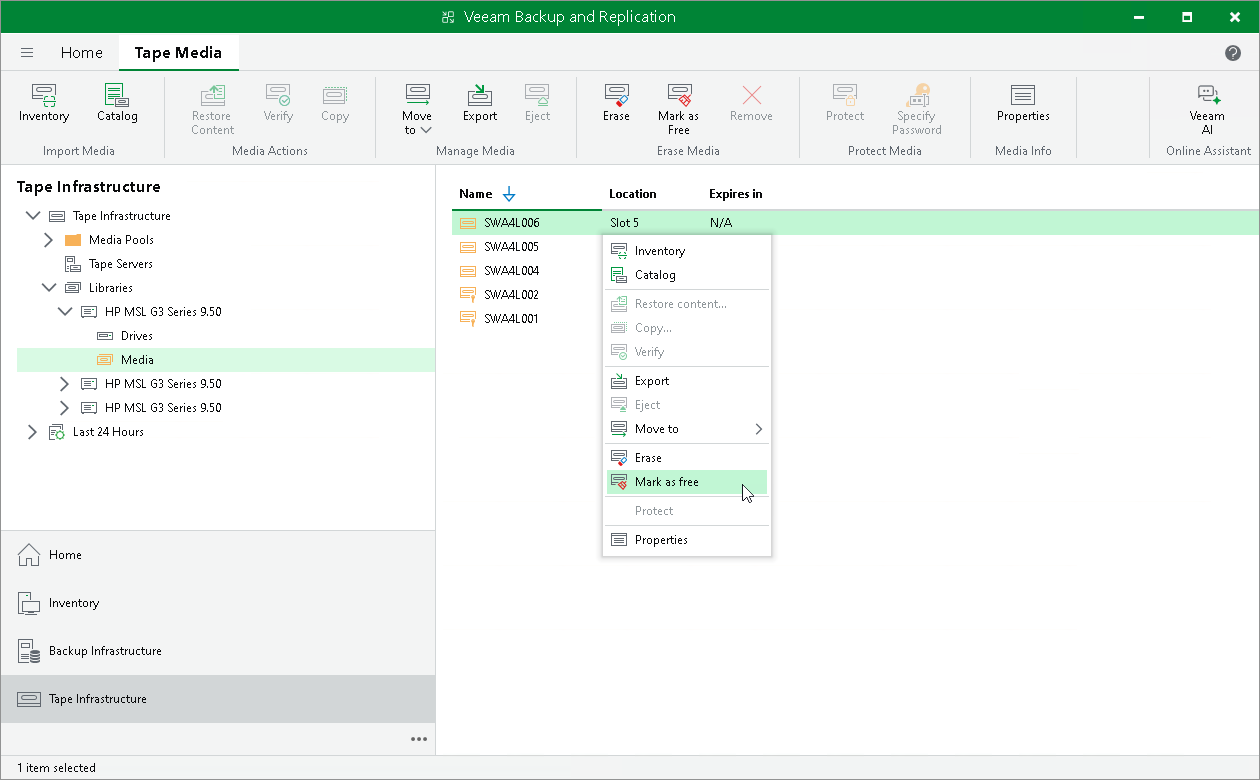Open the Backup Infrastructure pane
Viewport: 1260px width, 780px height.
[218, 651]
